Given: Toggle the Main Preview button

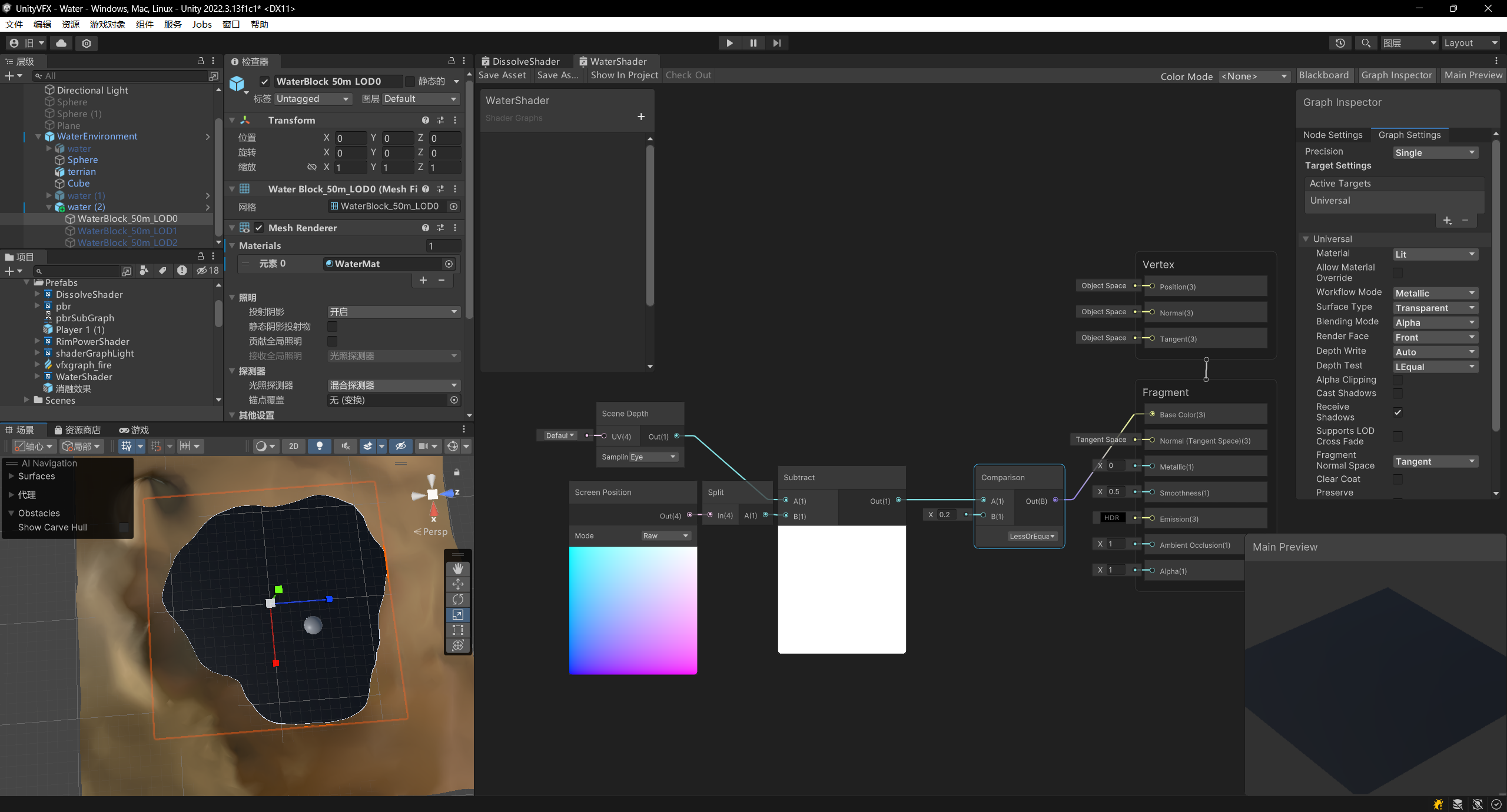Looking at the screenshot, I should [x=1473, y=75].
